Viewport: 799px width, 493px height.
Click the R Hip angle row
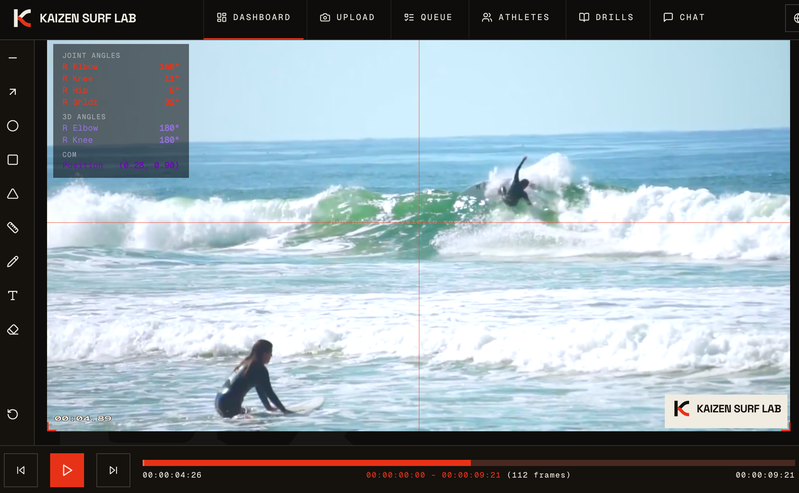[121, 90]
